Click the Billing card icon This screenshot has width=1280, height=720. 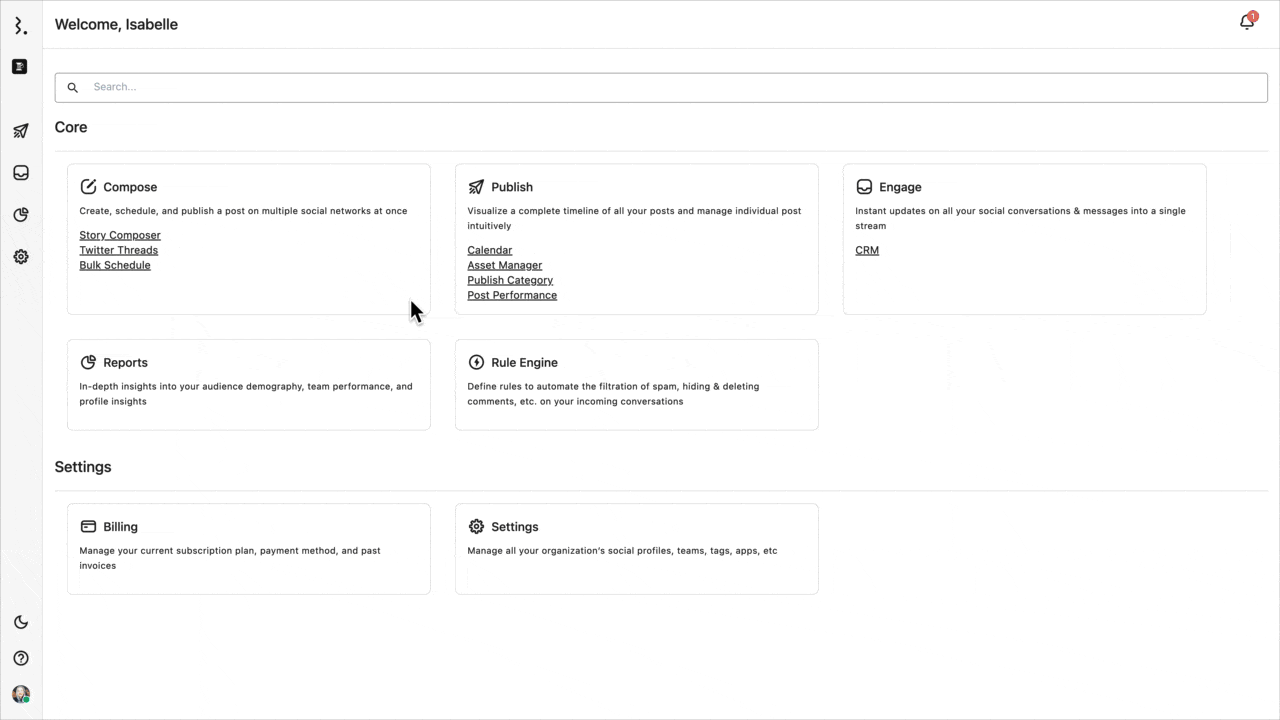(x=88, y=526)
